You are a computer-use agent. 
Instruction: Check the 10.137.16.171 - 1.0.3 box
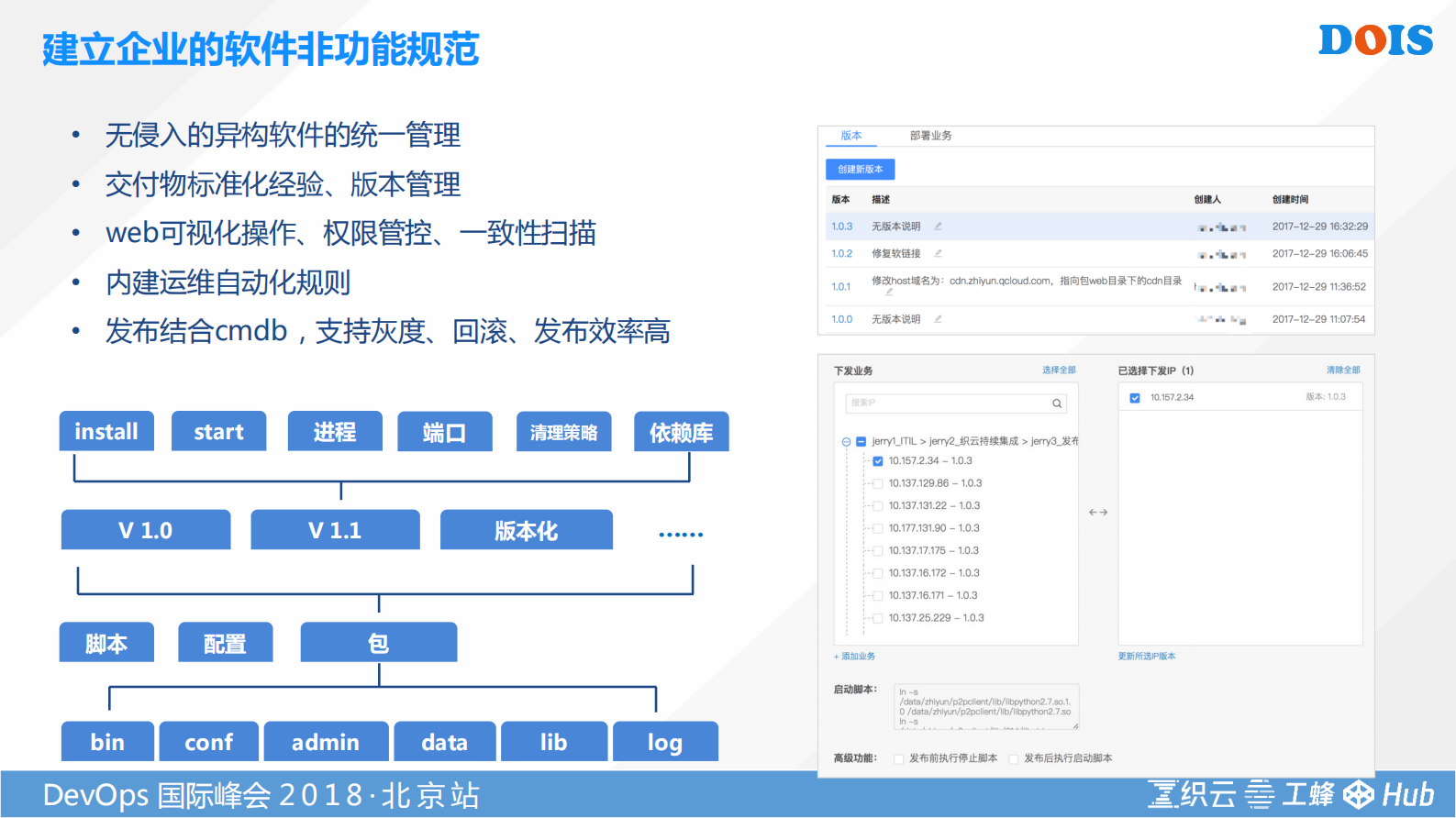click(x=878, y=596)
